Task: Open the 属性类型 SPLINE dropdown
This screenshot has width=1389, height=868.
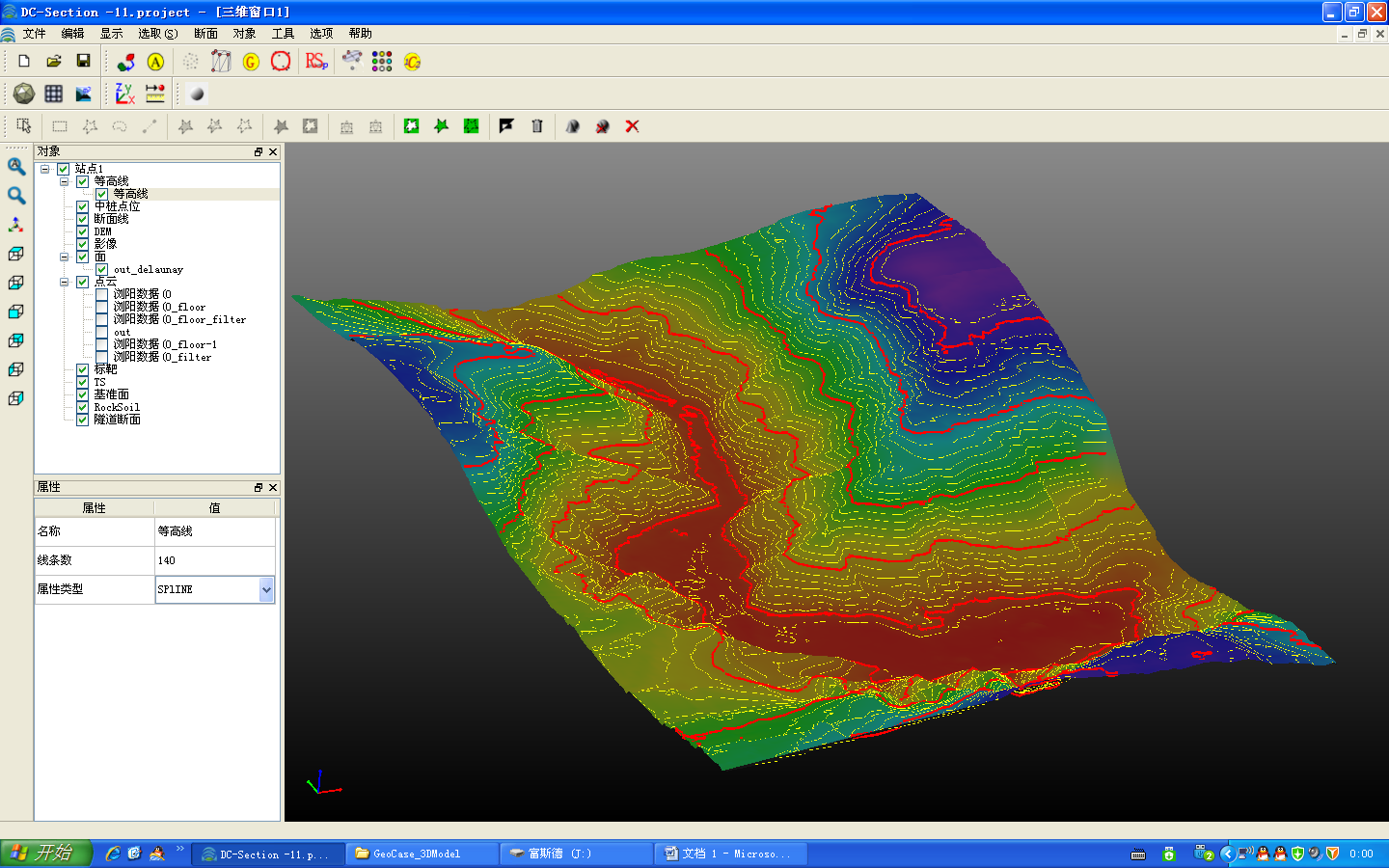Action: pos(266,589)
